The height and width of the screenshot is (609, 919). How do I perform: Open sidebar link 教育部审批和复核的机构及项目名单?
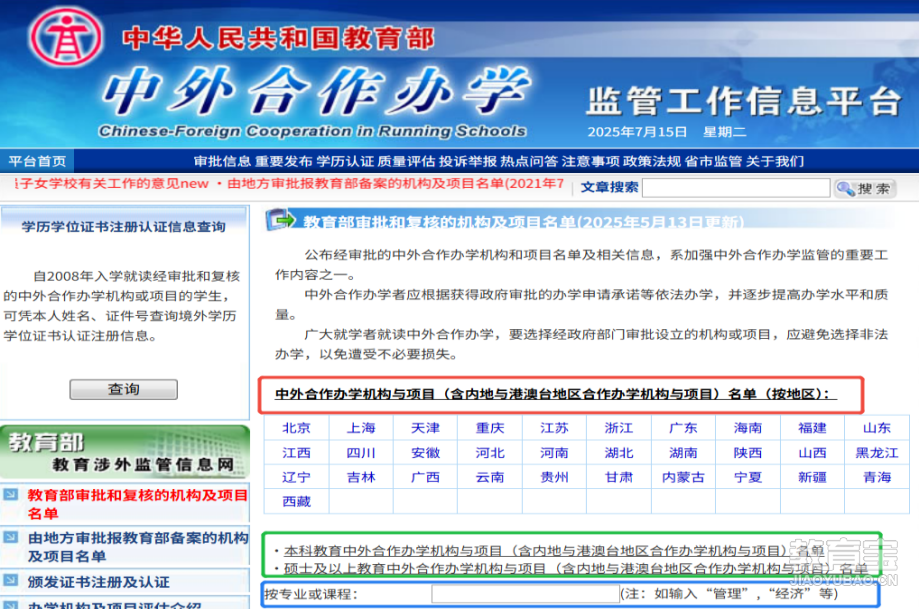[138, 503]
